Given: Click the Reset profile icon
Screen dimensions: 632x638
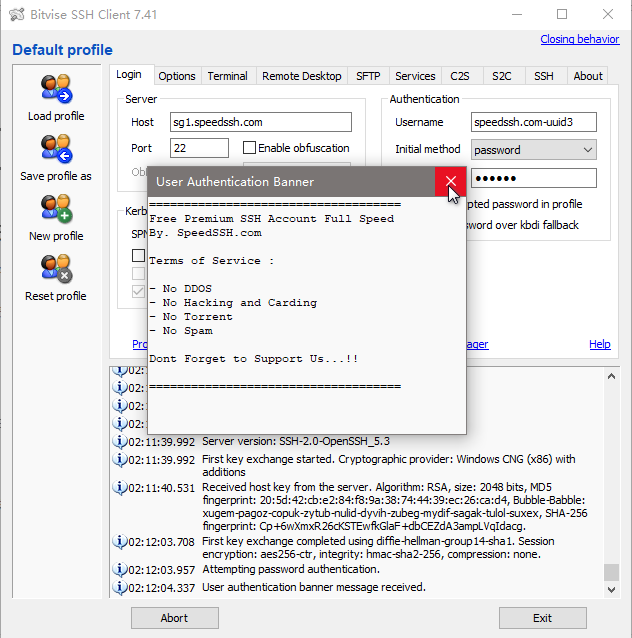Looking at the screenshot, I should 56,269.
